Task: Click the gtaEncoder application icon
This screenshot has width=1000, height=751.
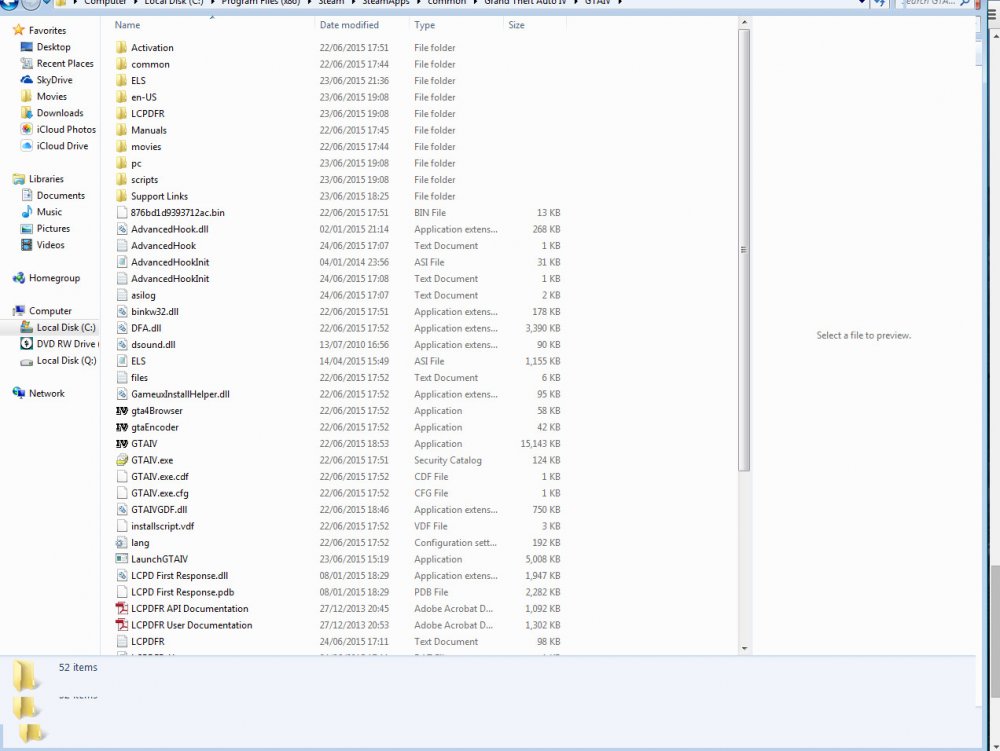Action: coord(122,427)
